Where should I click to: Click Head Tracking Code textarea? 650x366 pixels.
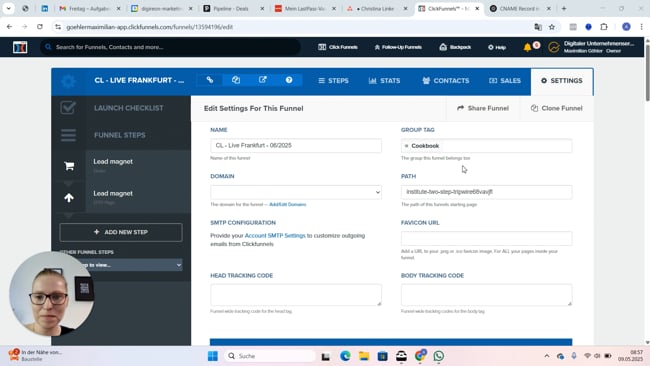tap(296, 295)
